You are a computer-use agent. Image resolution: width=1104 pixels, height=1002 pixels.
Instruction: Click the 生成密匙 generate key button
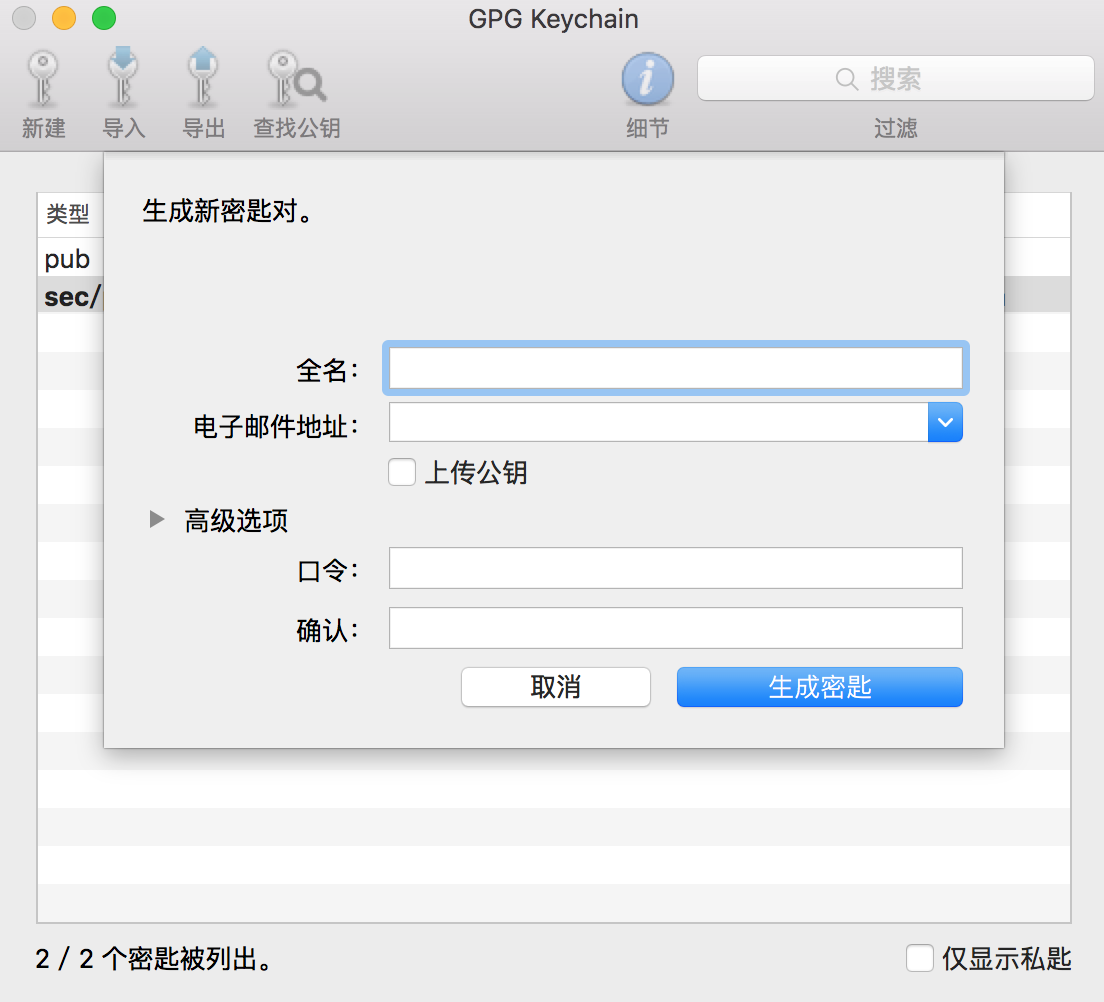pos(820,687)
